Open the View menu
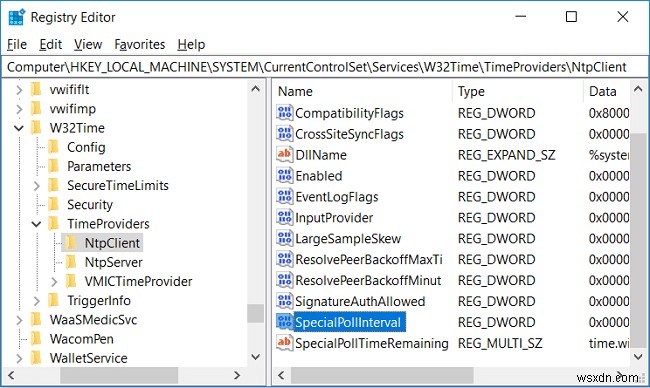The image size is (650, 388). [x=88, y=44]
